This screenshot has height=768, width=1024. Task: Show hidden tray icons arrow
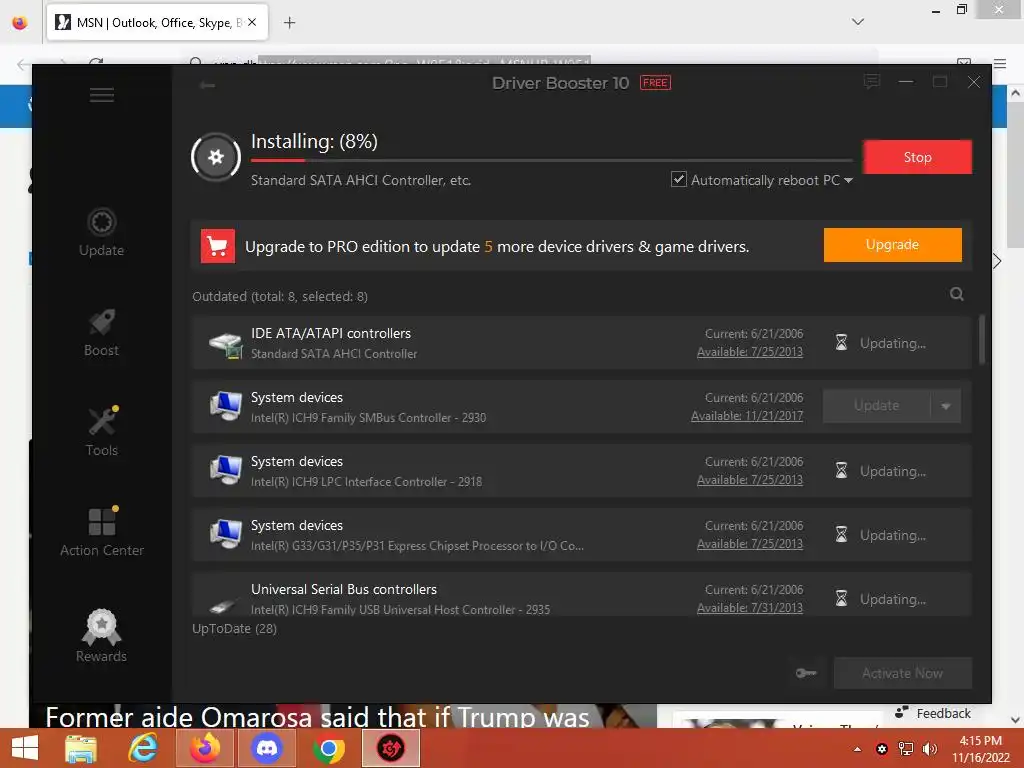pyautogui.click(x=857, y=749)
